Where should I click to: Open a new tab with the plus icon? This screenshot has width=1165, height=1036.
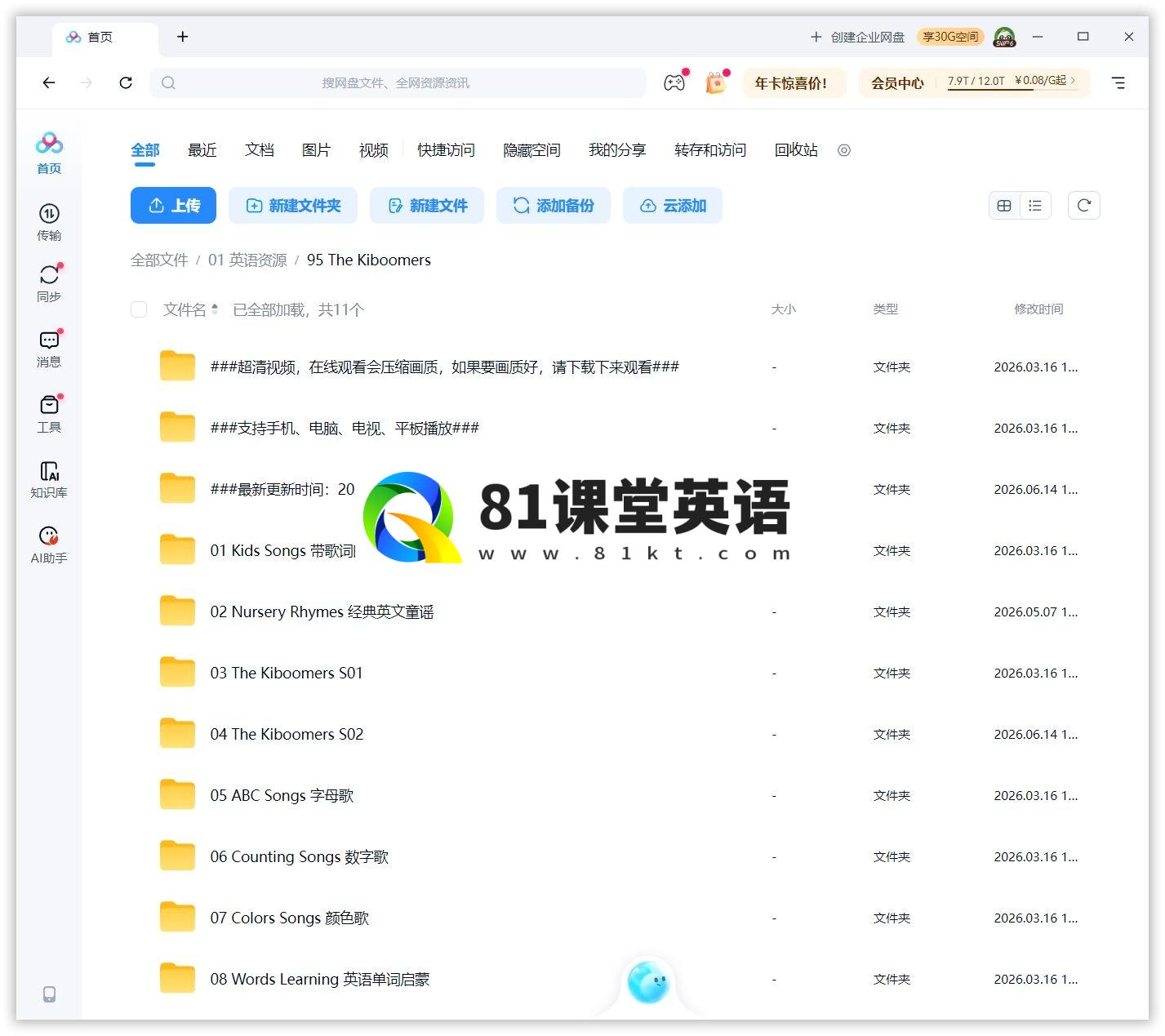click(183, 37)
